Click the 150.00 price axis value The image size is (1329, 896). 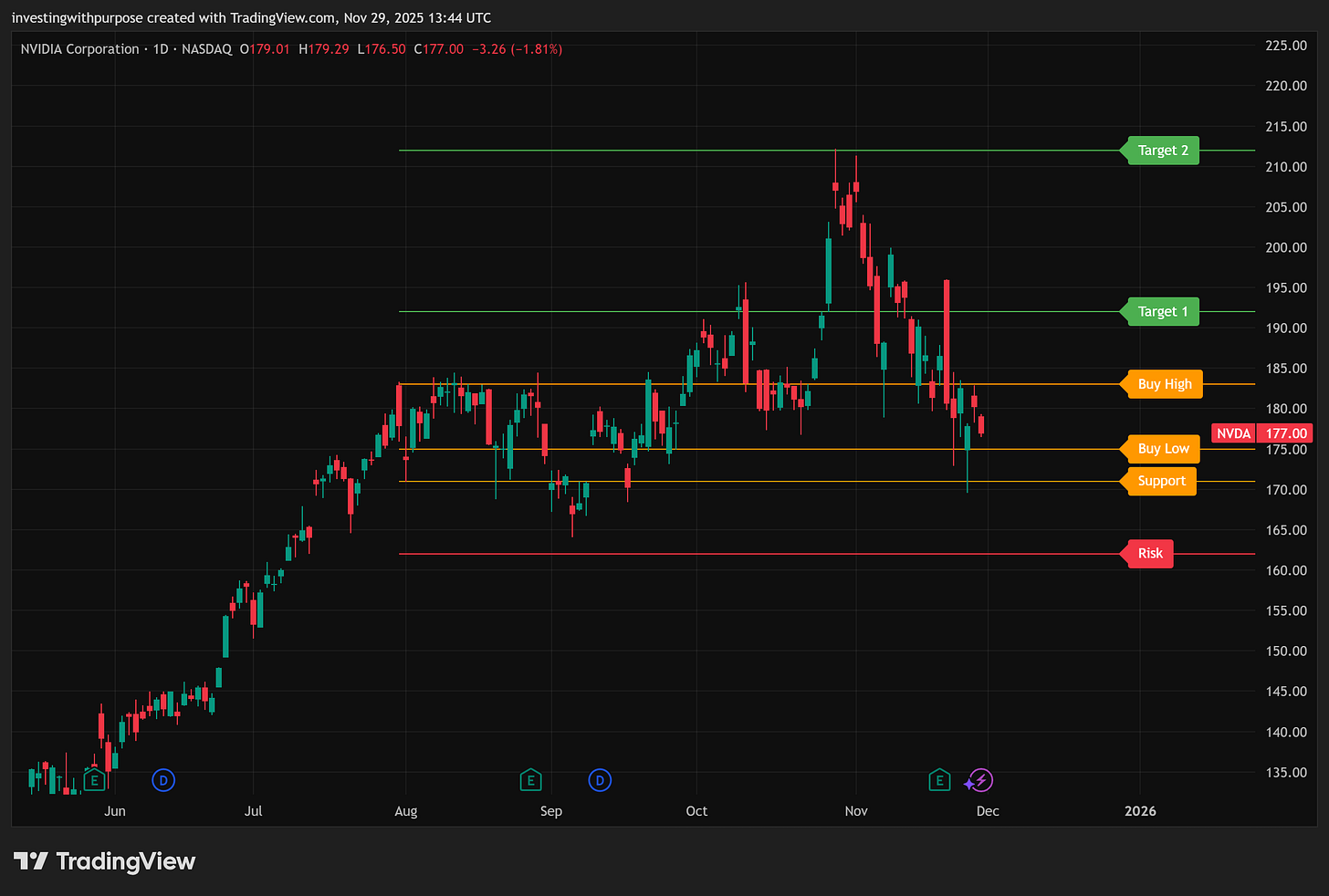point(1286,651)
